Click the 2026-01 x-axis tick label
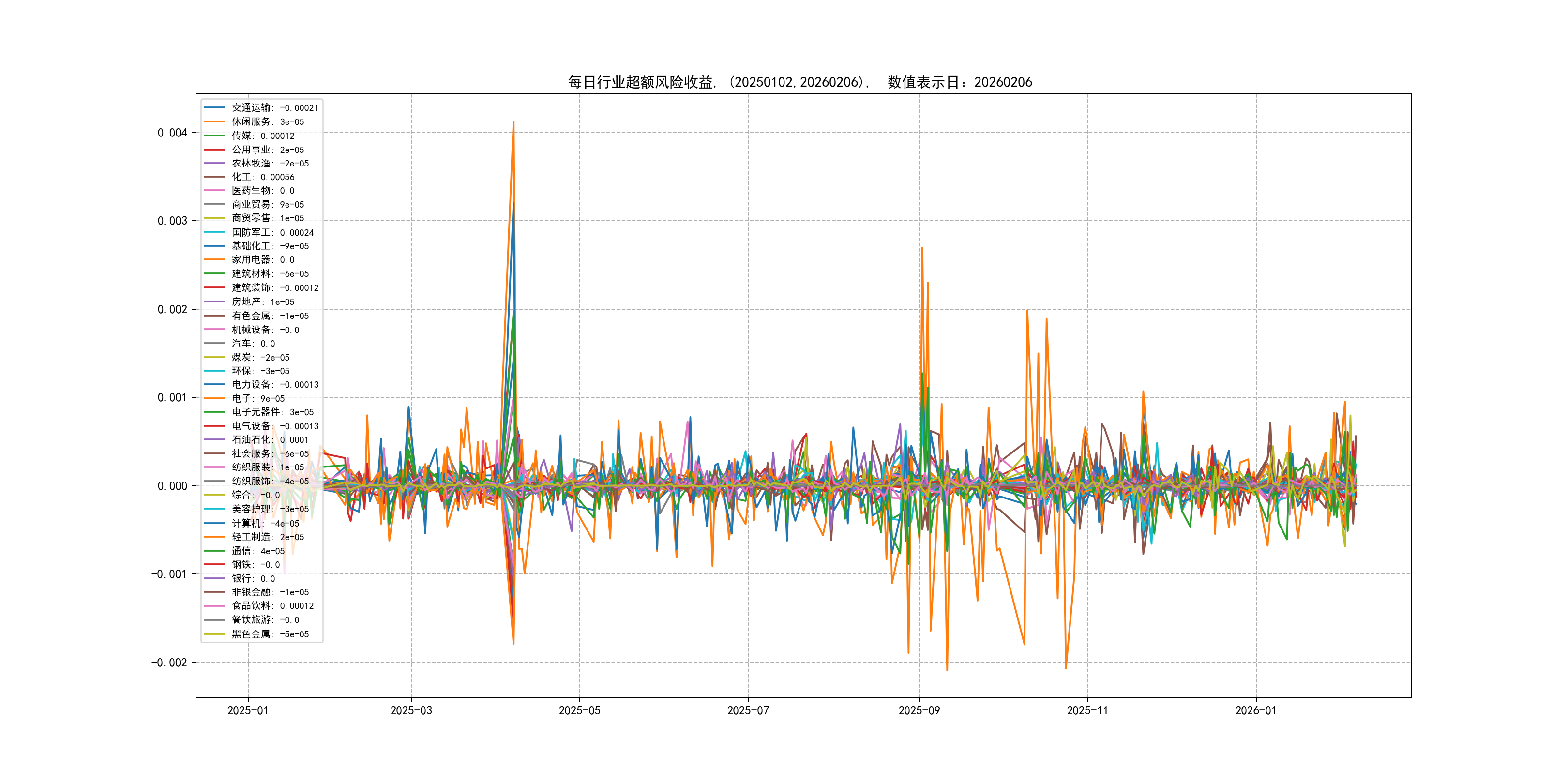 1256,710
